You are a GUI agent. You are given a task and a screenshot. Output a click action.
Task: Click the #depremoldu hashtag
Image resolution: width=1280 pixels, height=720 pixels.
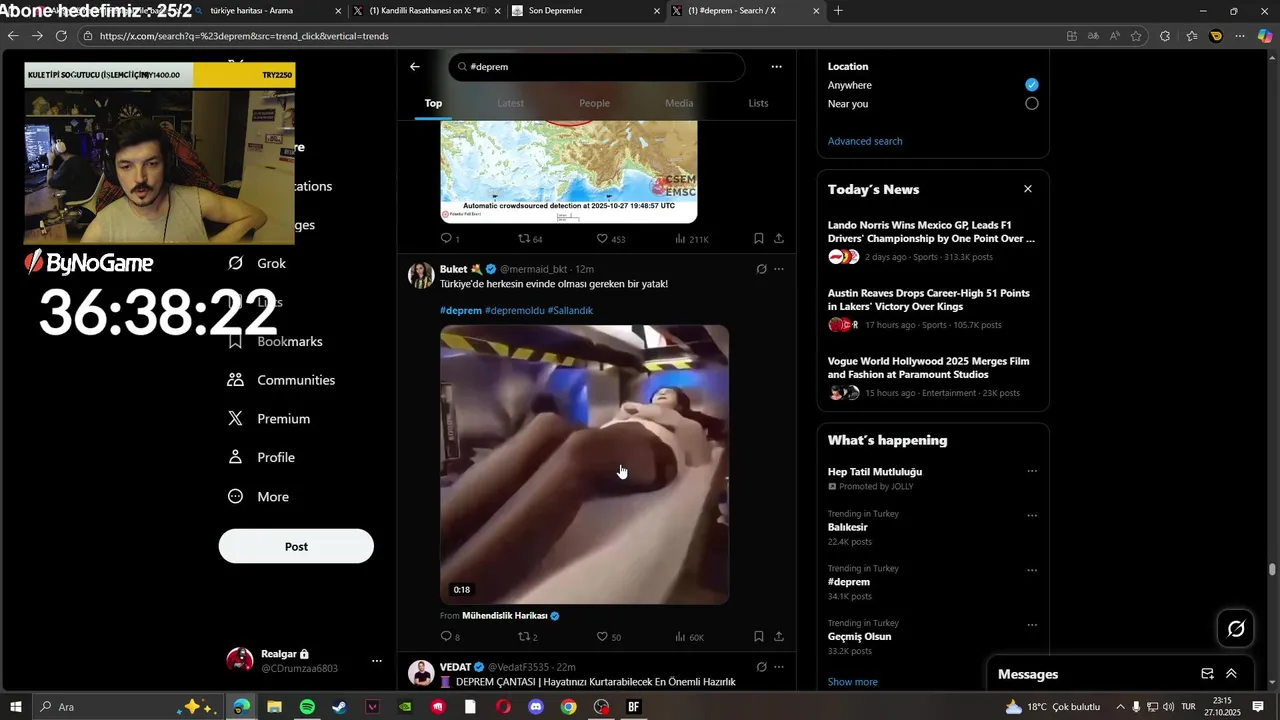pos(515,311)
